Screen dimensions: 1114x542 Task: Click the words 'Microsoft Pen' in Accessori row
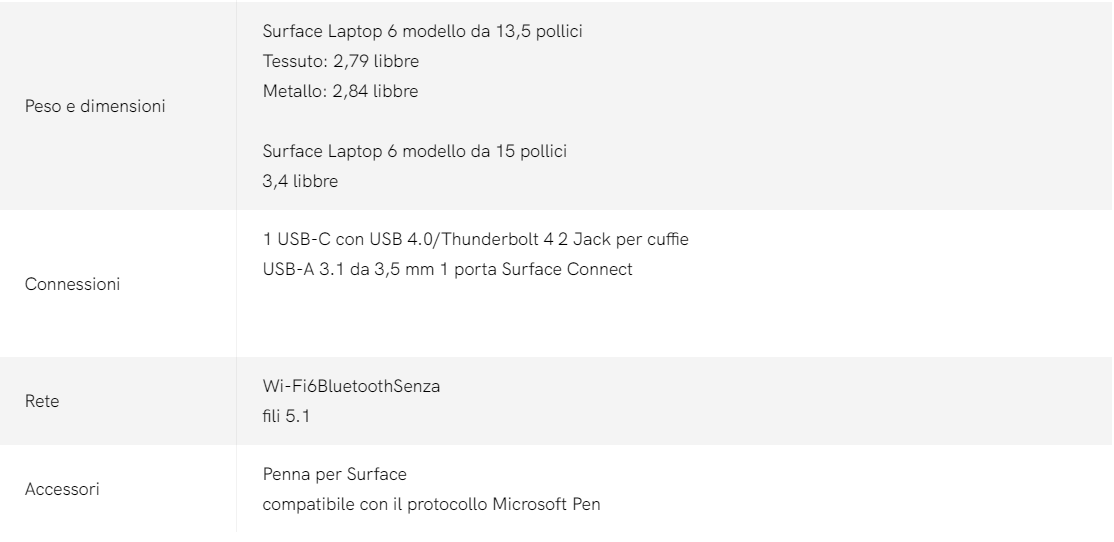546,504
